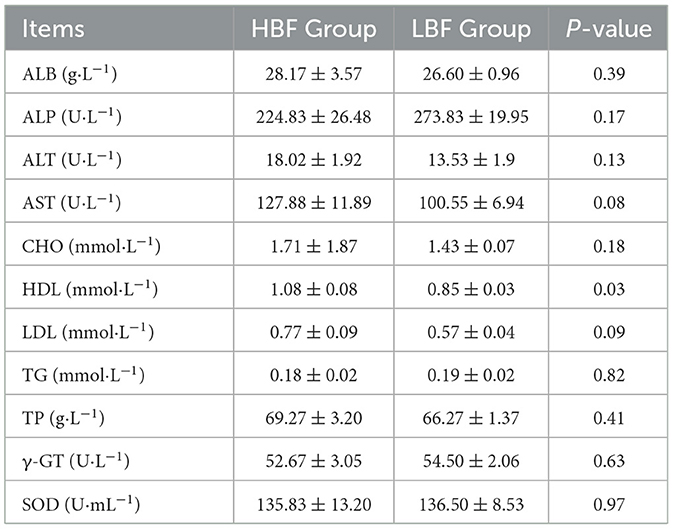Click the γ-GT row label
The height and width of the screenshot is (529, 673).
tap(74, 460)
